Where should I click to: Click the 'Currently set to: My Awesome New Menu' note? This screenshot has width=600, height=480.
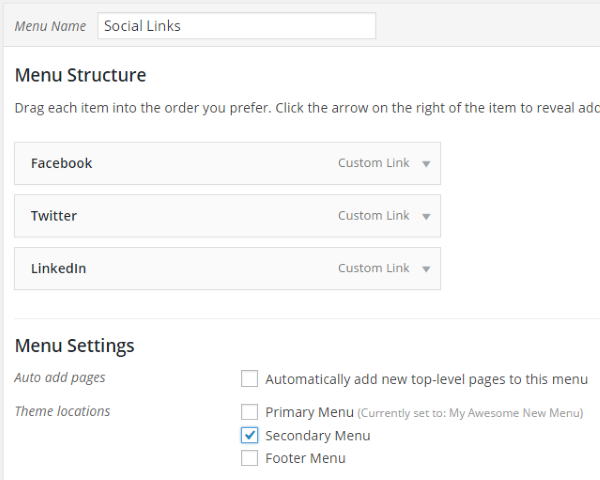(470, 413)
